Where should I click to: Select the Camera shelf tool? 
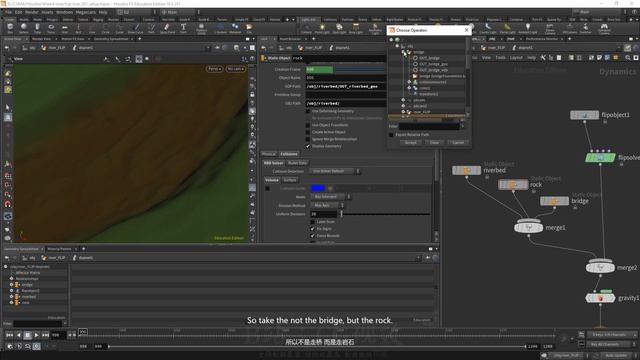tap(306, 28)
